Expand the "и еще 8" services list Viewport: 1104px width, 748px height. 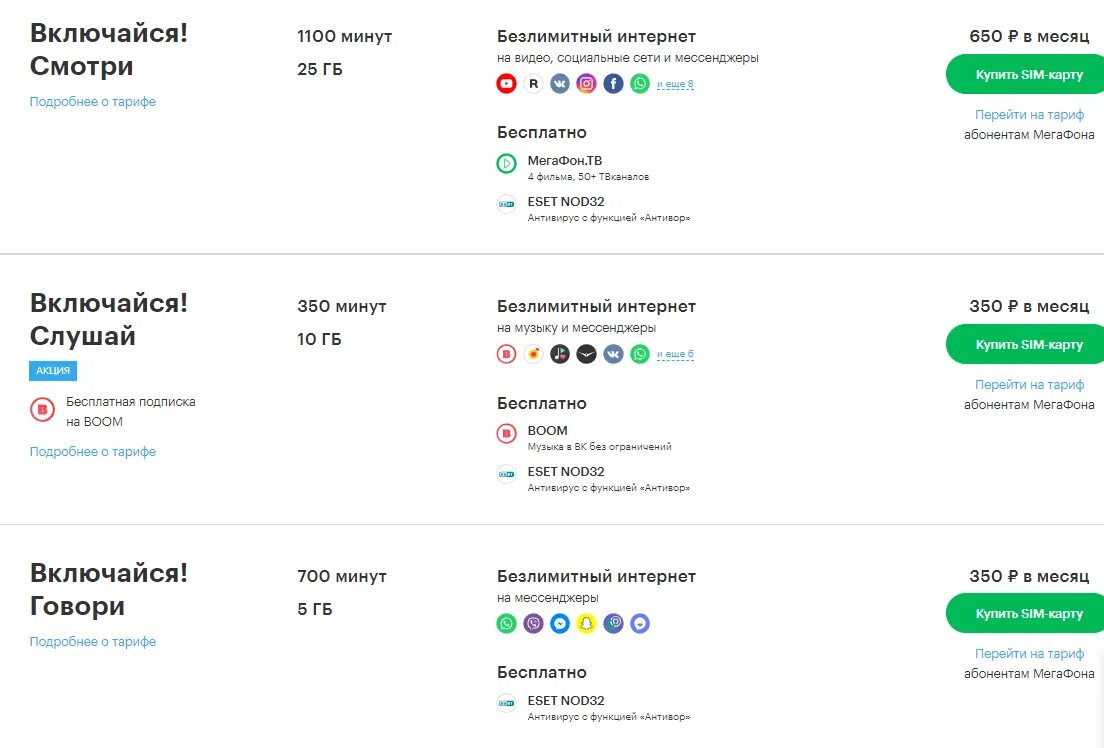click(x=675, y=85)
